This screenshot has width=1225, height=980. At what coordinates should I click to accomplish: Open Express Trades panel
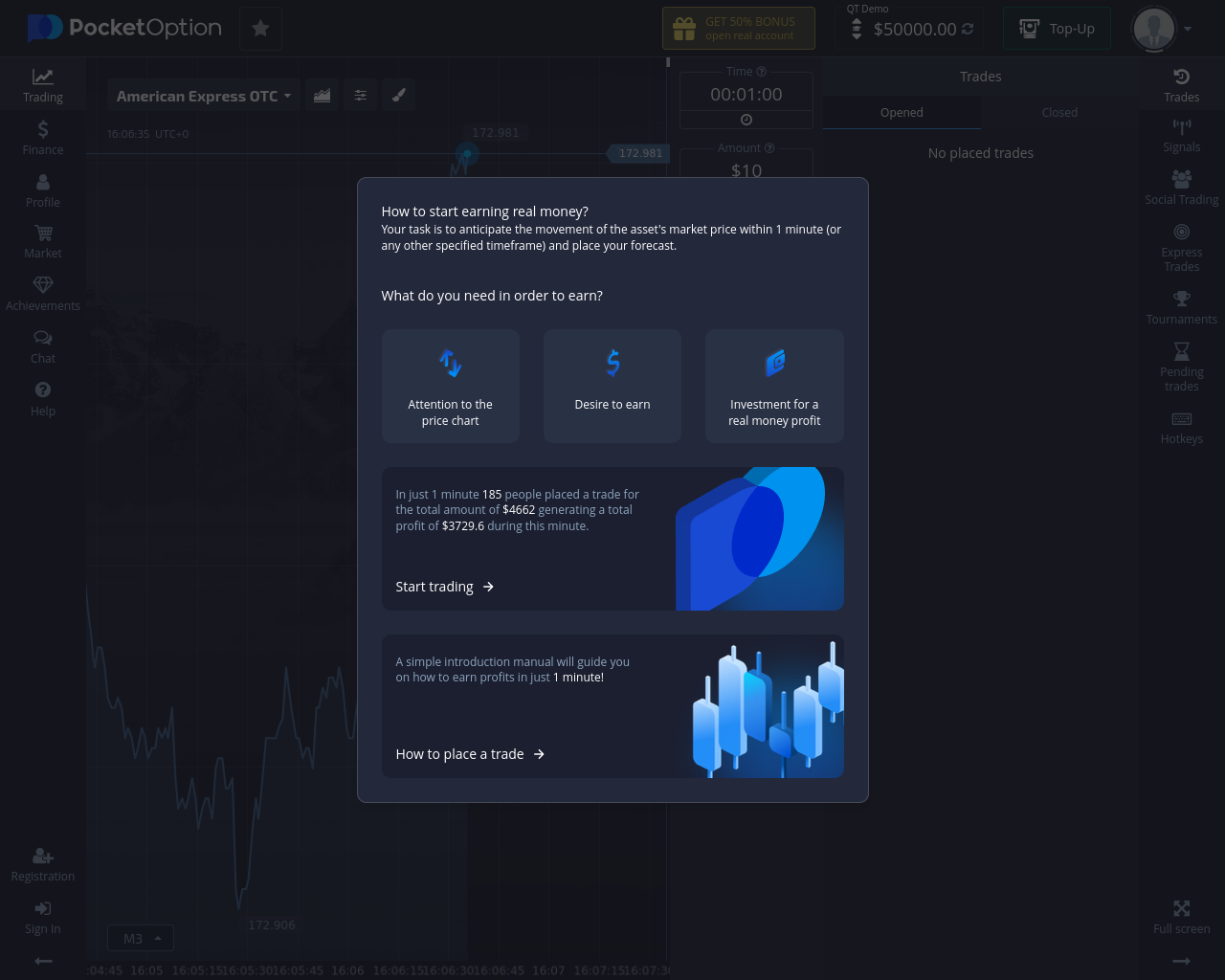[1182, 248]
